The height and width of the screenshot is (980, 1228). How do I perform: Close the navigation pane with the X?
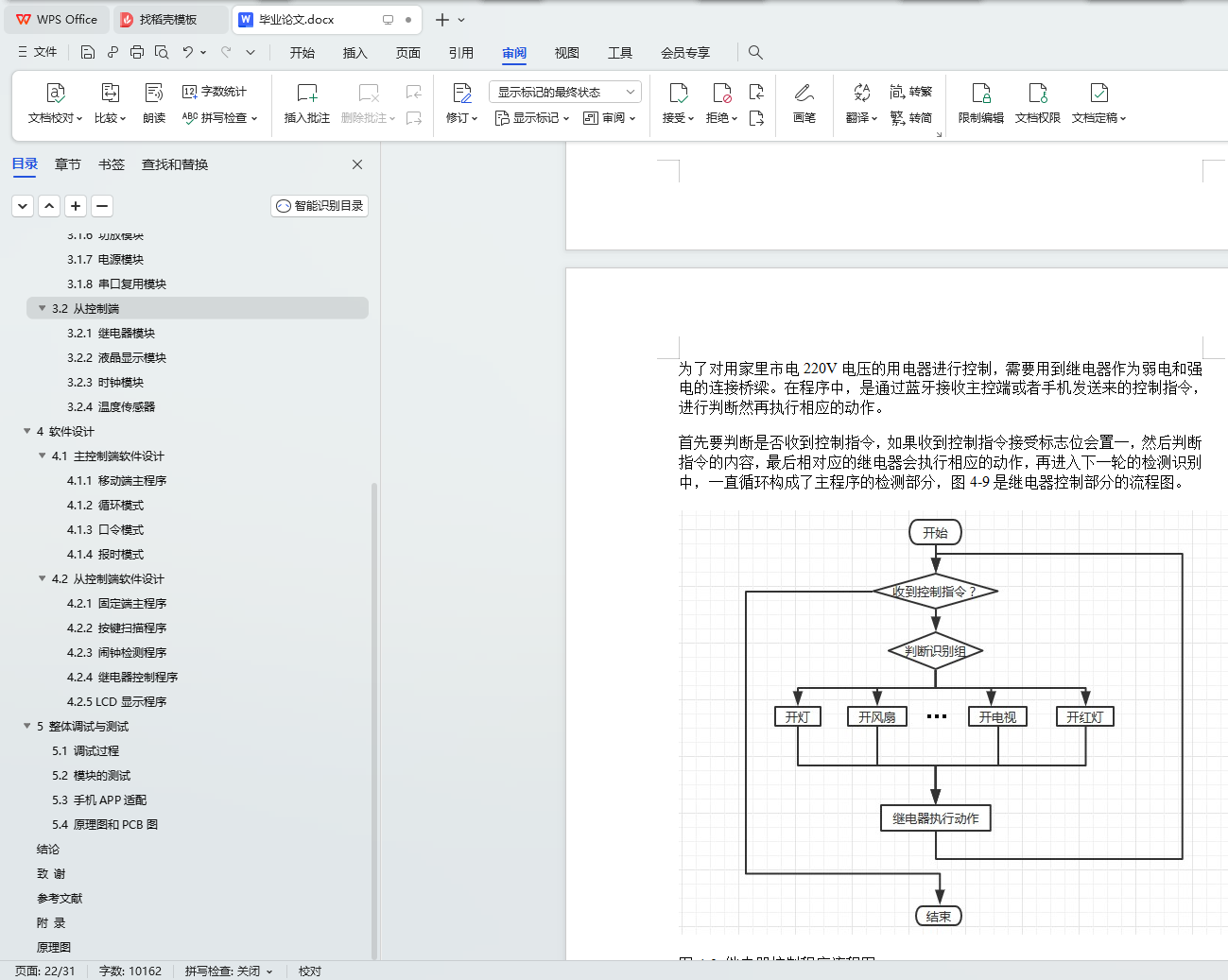click(357, 164)
